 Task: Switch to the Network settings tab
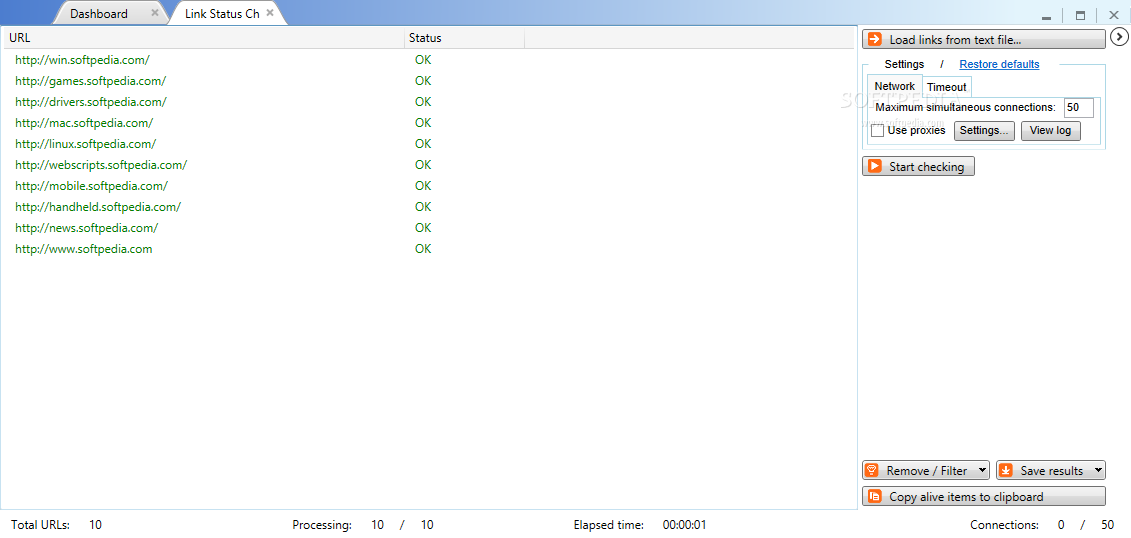coord(894,87)
